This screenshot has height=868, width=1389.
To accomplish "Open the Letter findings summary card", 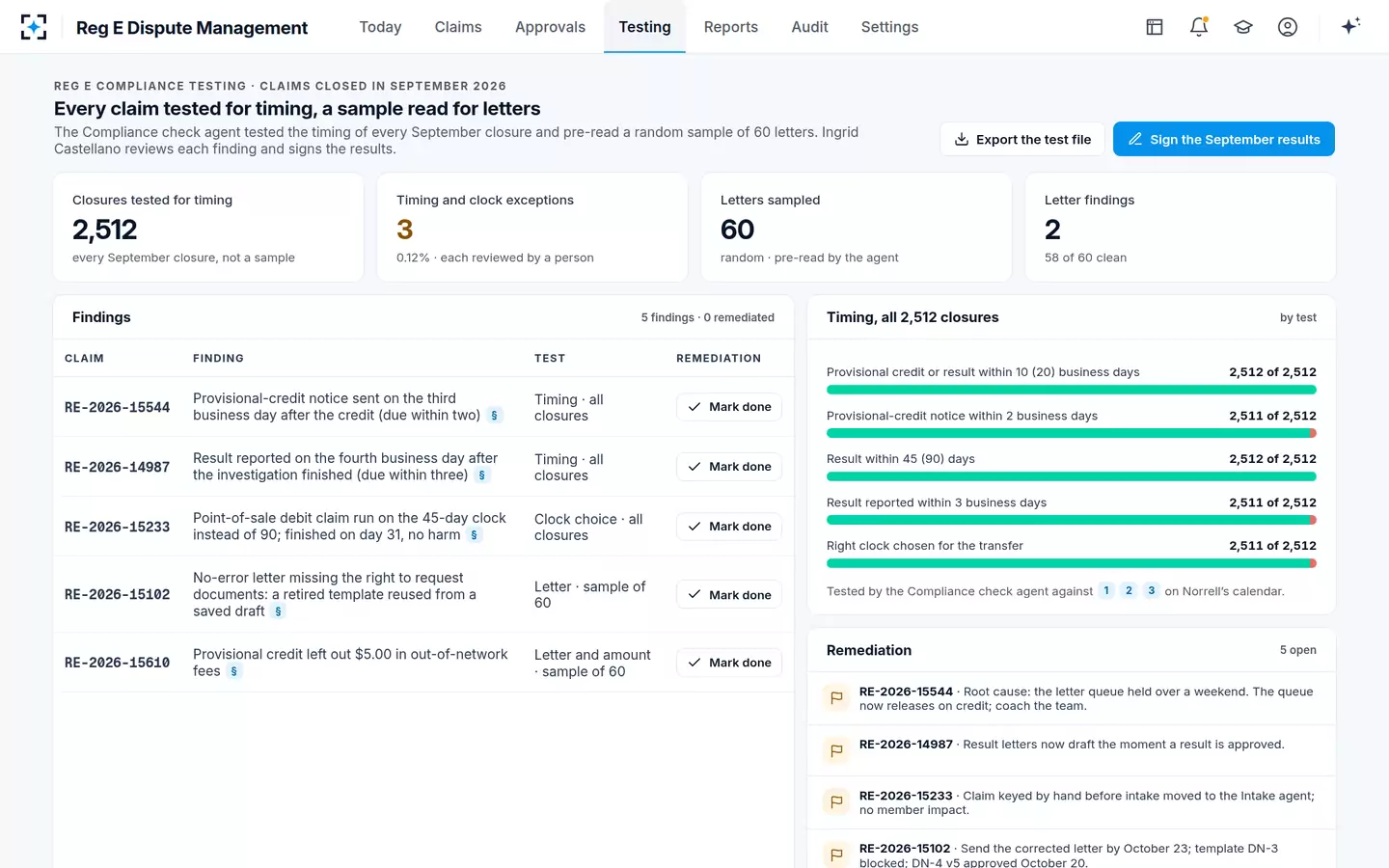I will point(1181,228).
